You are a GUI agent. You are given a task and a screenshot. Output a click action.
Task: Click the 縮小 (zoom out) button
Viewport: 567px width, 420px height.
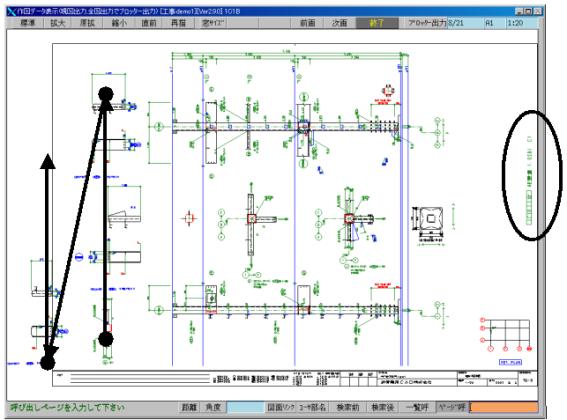point(118,23)
